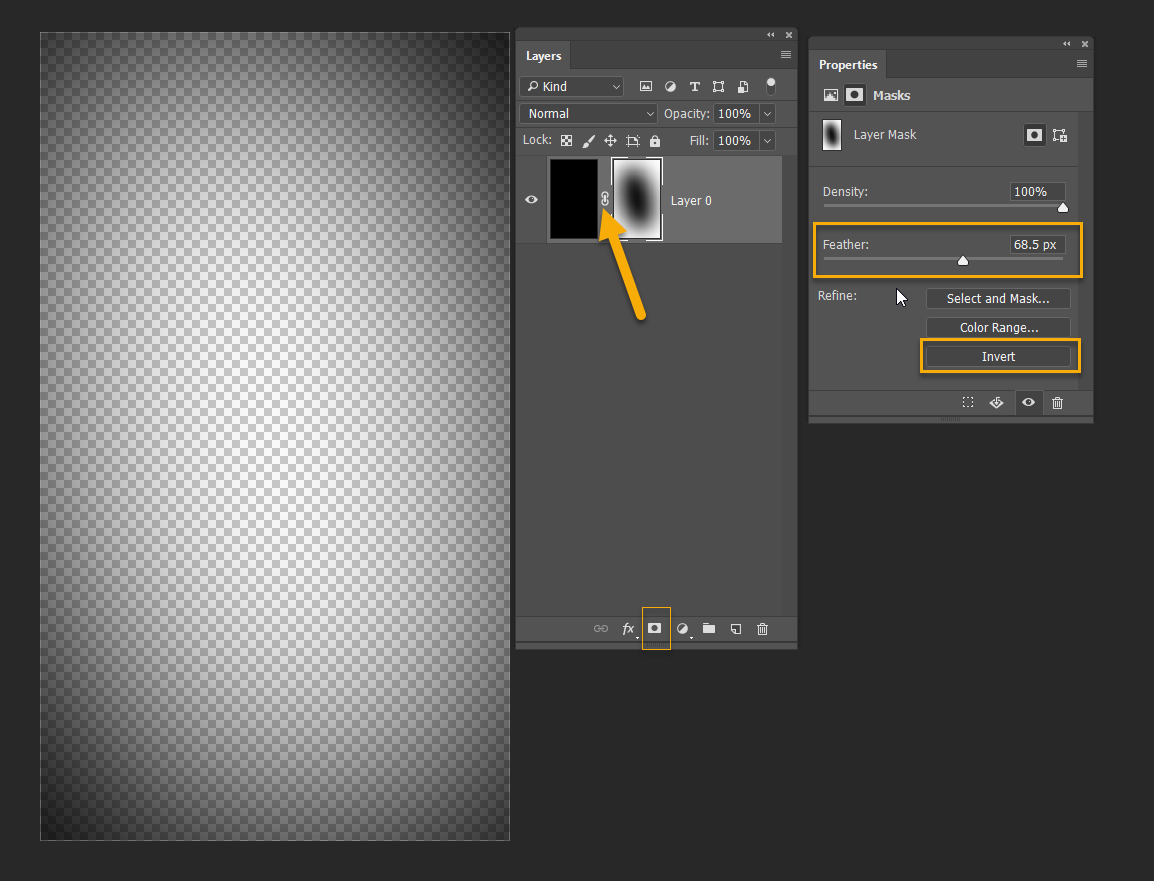The width and height of the screenshot is (1154, 881).
Task: Open the Normal blending mode dropdown
Action: pos(587,113)
